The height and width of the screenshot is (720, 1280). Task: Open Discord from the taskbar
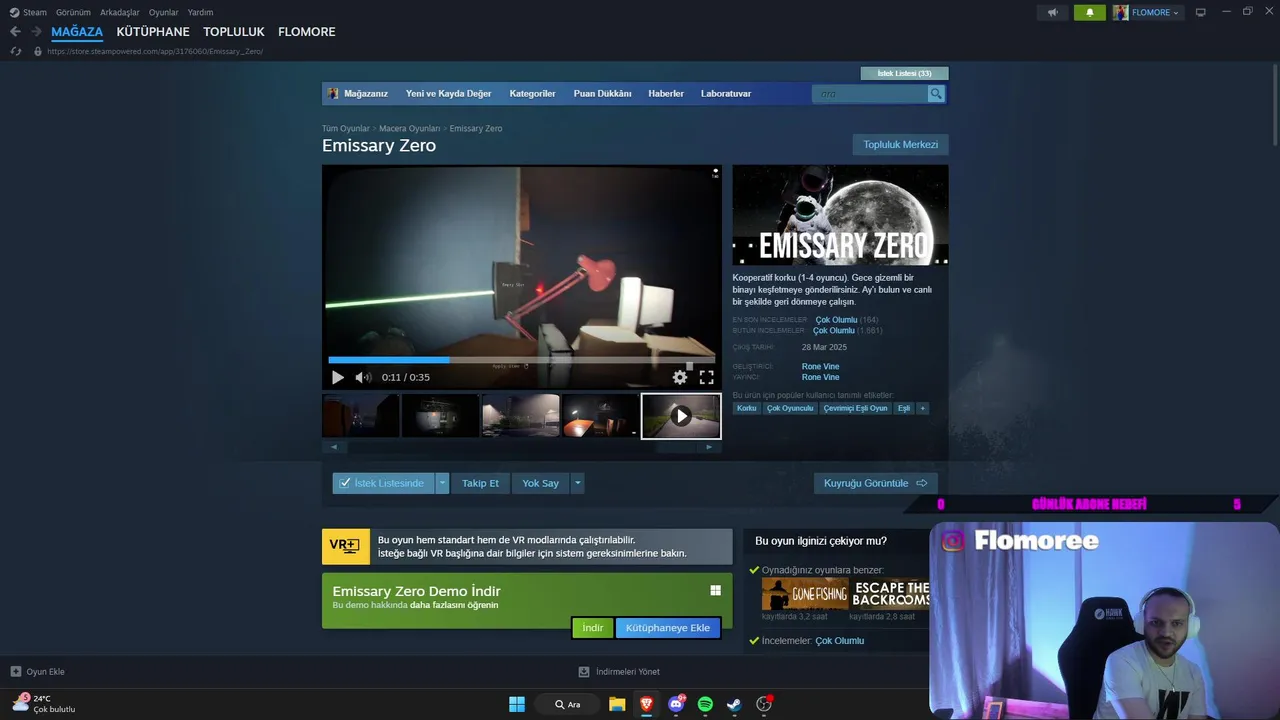point(676,704)
